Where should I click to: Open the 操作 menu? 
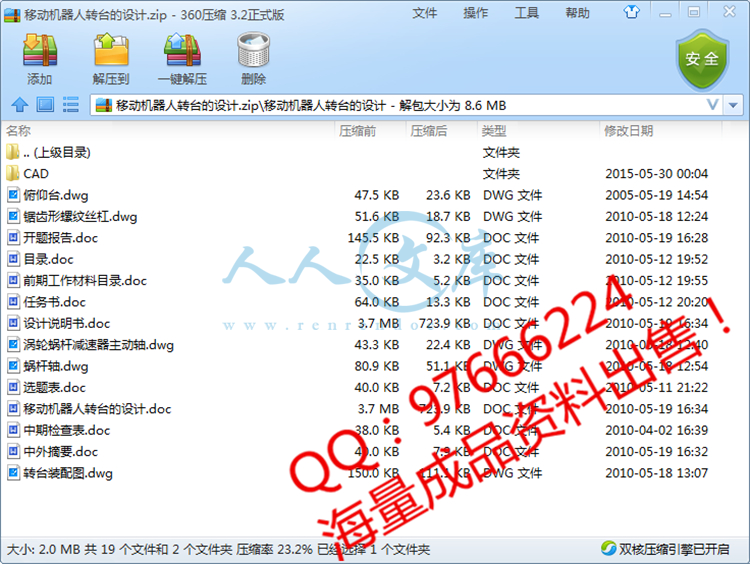point(475,13)
